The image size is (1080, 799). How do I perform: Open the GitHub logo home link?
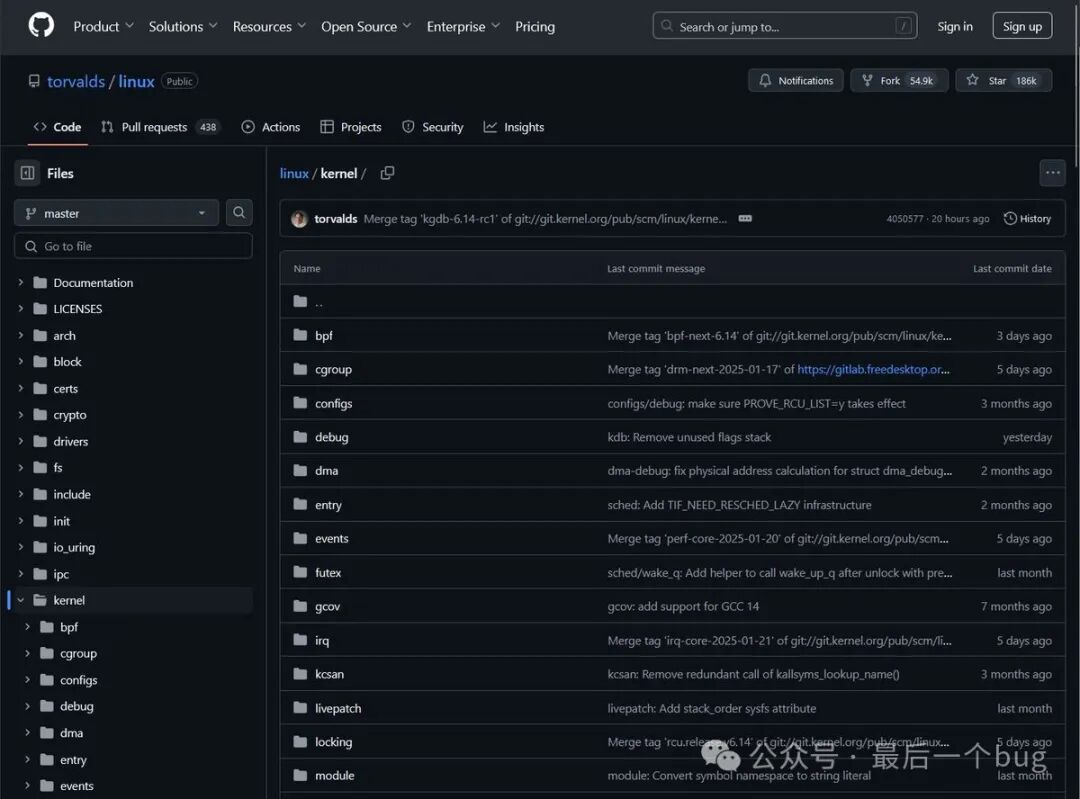[x=41, y=25]
